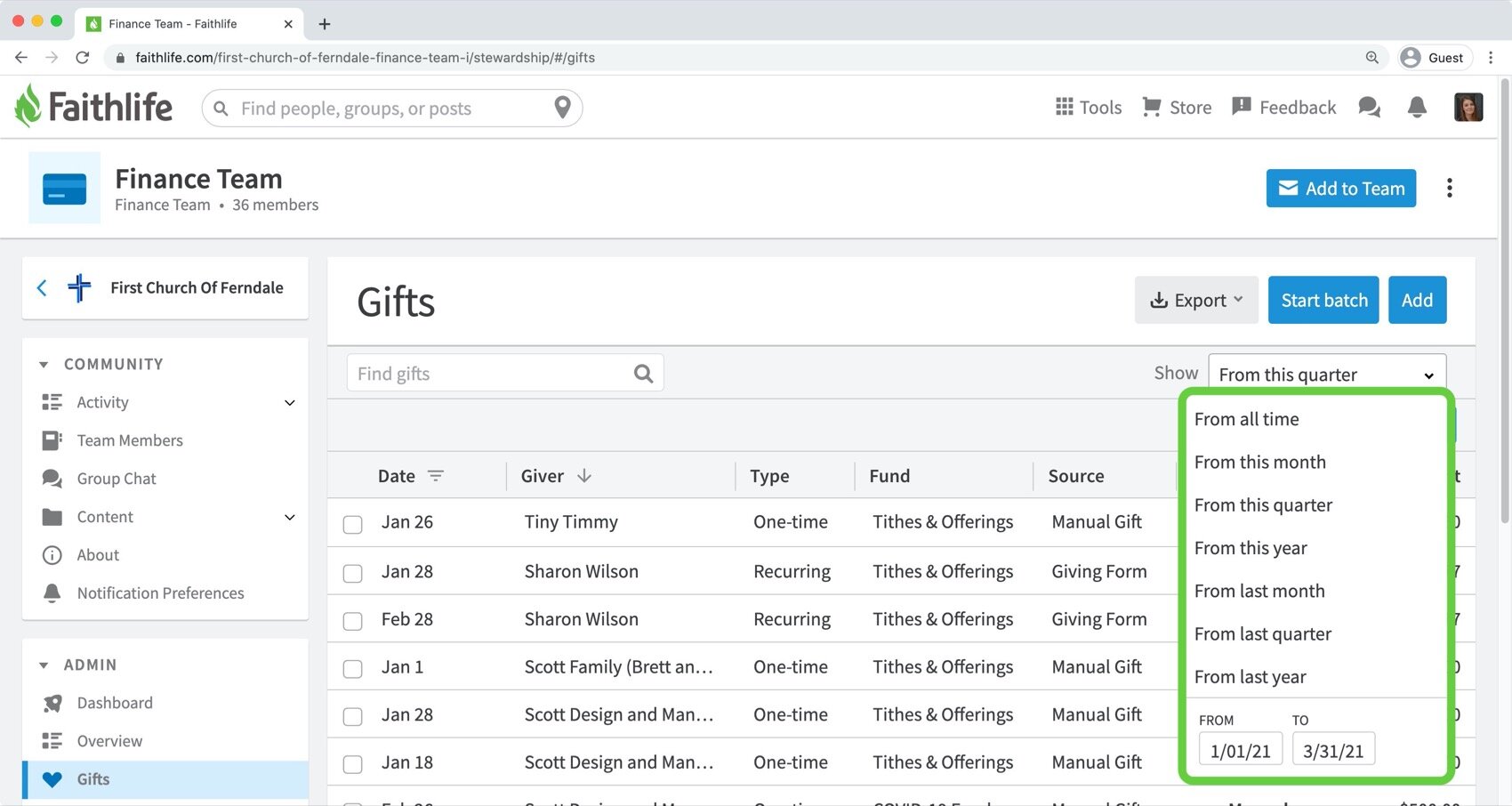The width and height of the screenshot is (1512, 806).
Task: Select the Jan 28 Scott Design checkbox
Action: click(x=353, y=716)
